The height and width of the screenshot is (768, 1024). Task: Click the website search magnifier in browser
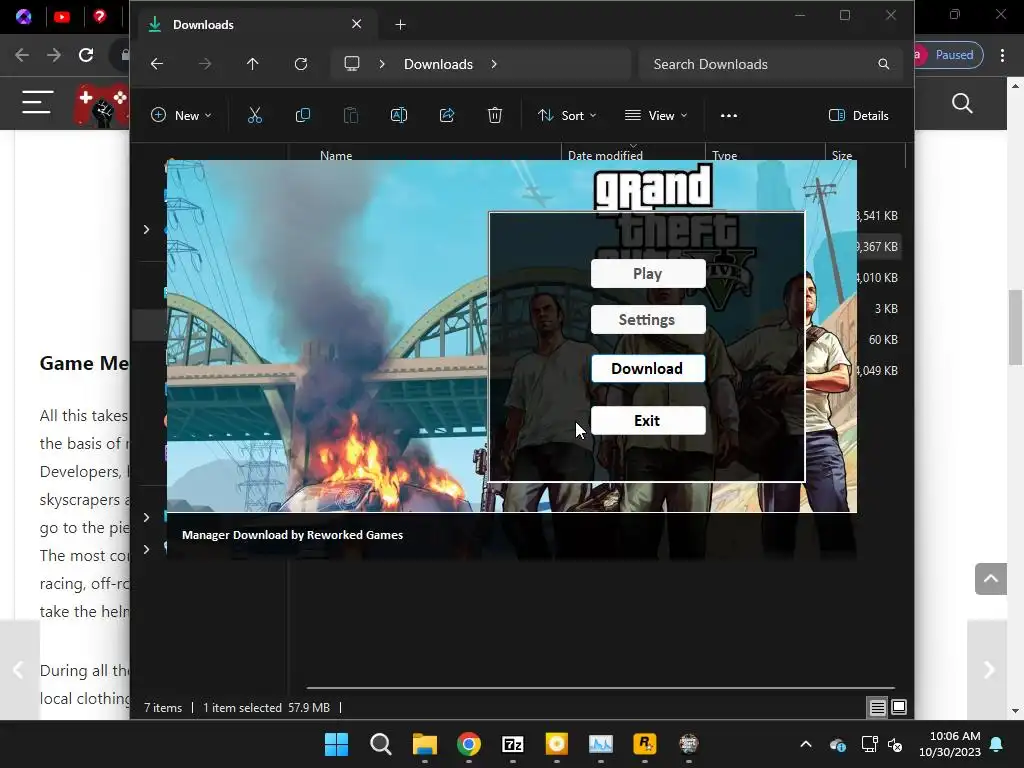962,103
